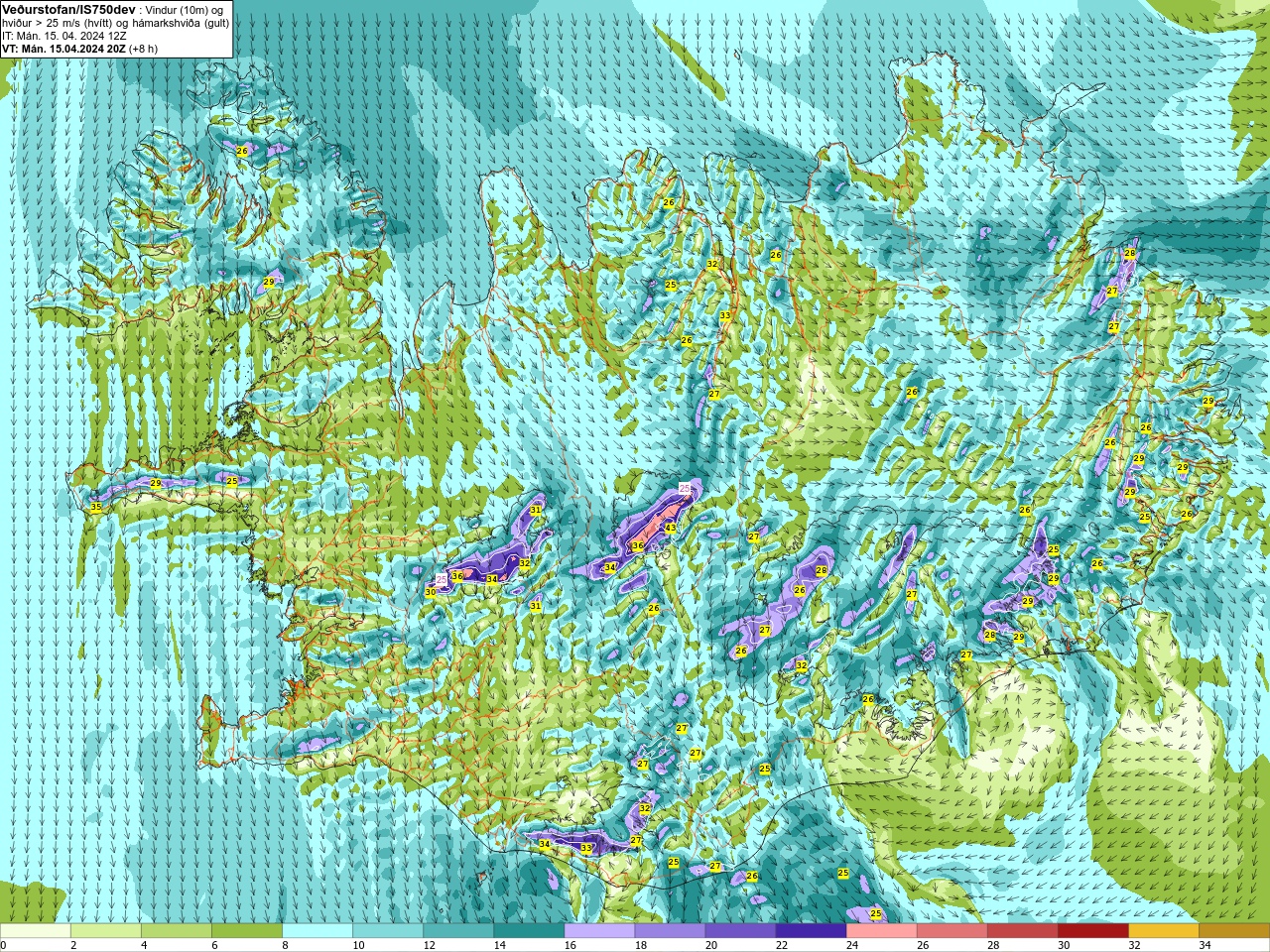
Task: Click the legend tick number '24'
Action: pyautogui.click(x=851, y=945)
